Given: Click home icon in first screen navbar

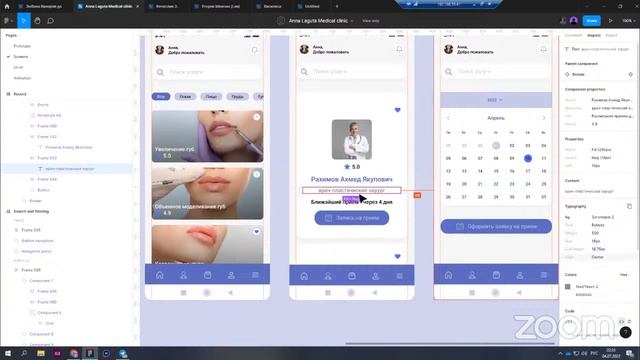Looking at the screenshot, I should pos(160,275).
